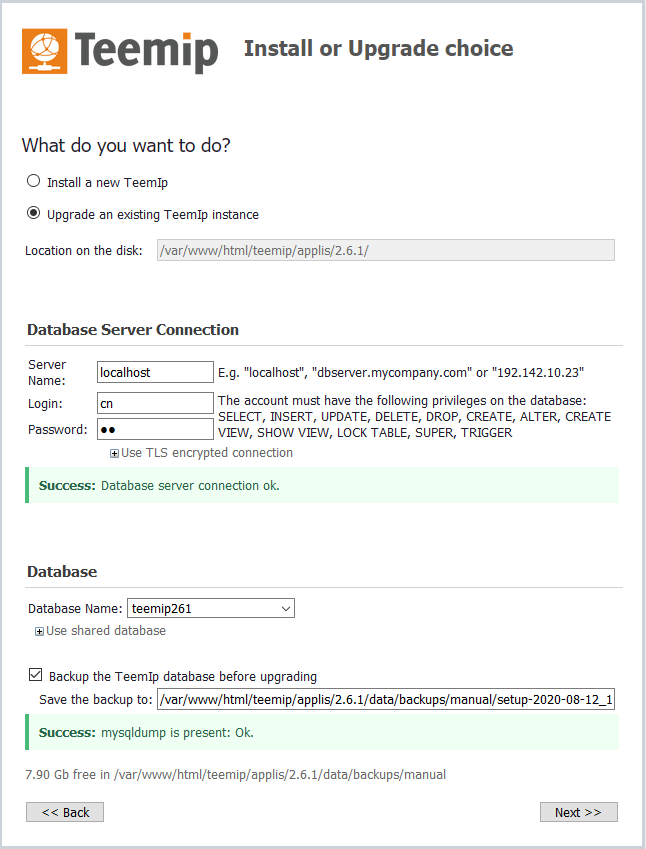
Task: Click the orange TeemIp globe logo icon
Action: click(45, 51)
